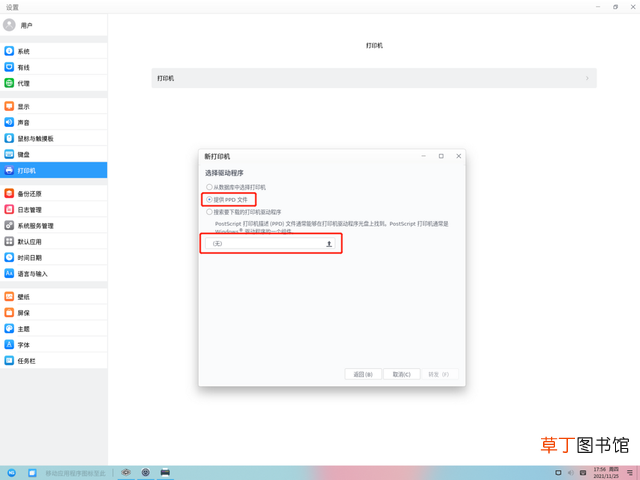Open the 系统 settings icon in sidebar
This screenshot has height=480, width=640.
coord(9,51)
